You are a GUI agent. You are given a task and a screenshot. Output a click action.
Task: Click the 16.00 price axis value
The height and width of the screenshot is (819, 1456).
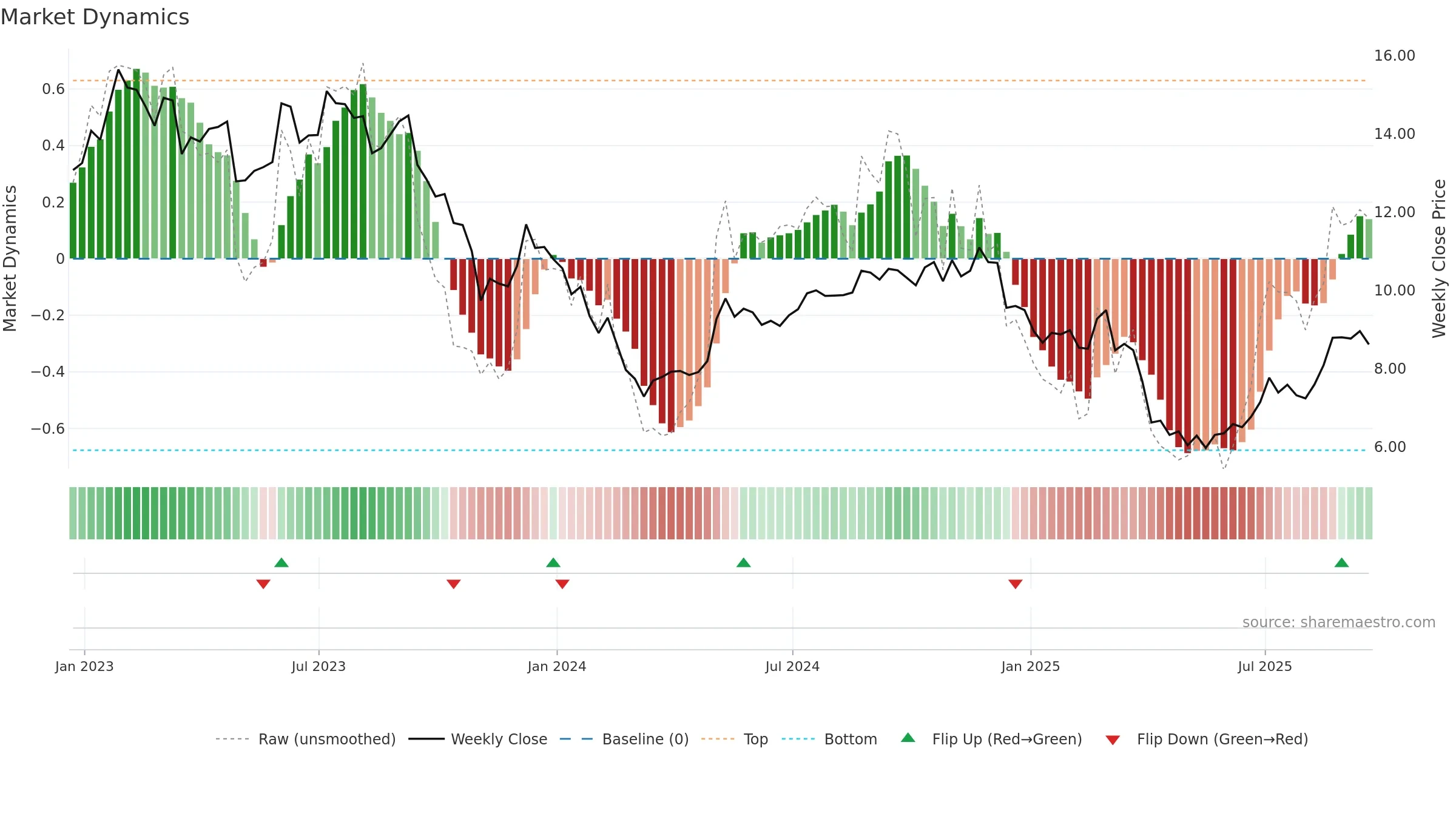[x=1395, y=56]
